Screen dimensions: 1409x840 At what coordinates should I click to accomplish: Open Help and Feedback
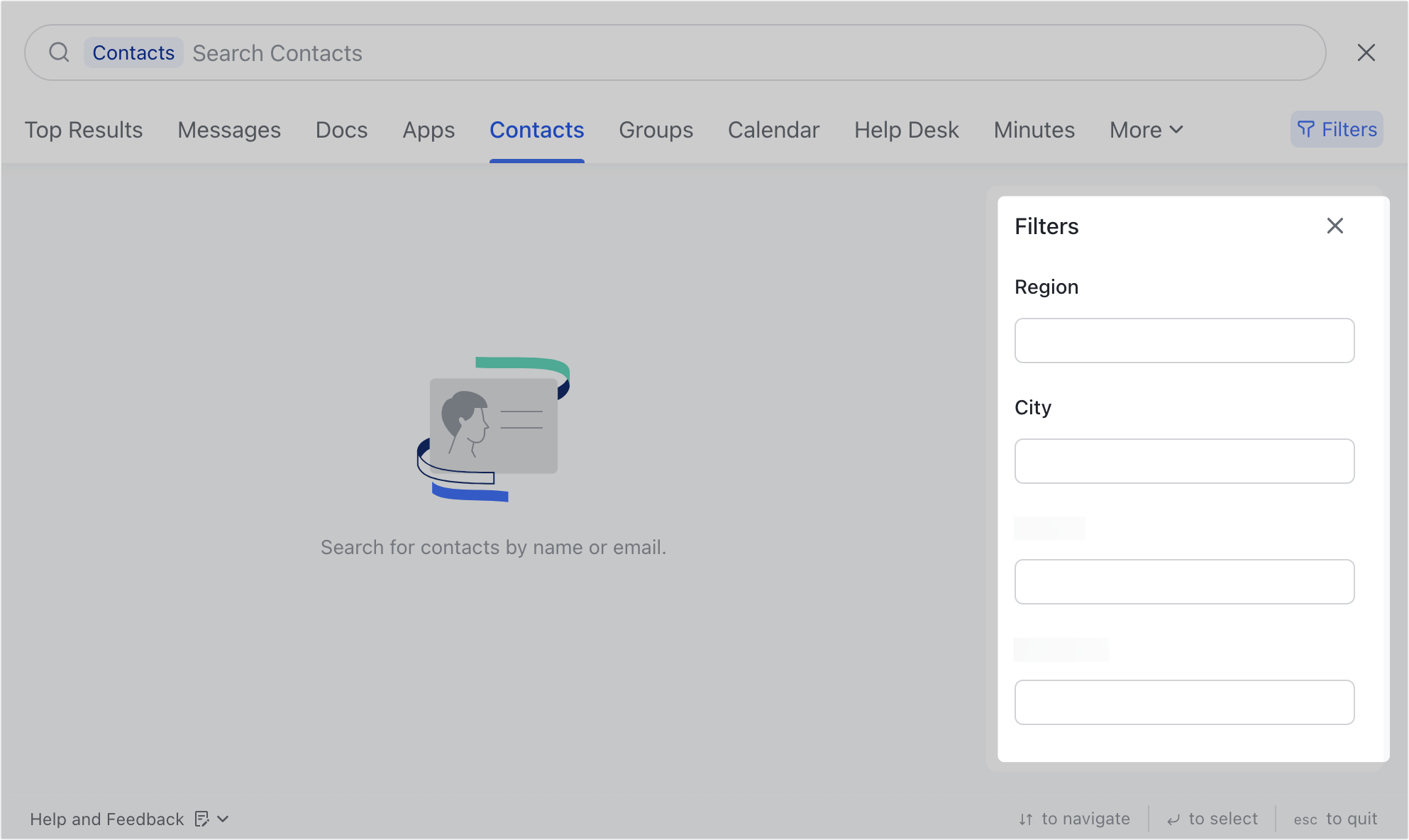106,819
